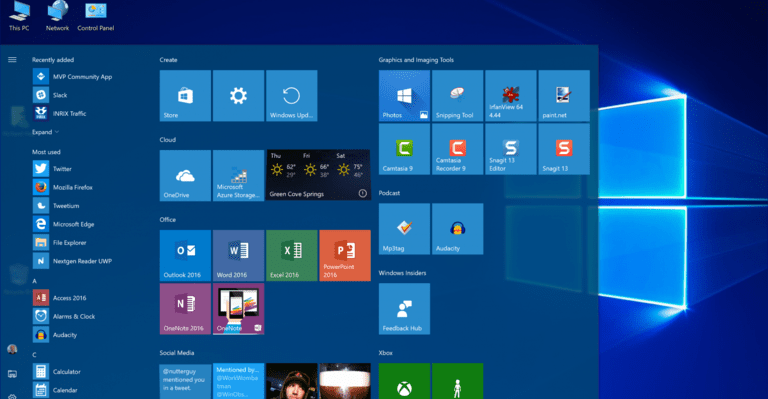Select the letter A app list header
The width and height of the screenshot is (768, 399).
[x=34, y=281]
